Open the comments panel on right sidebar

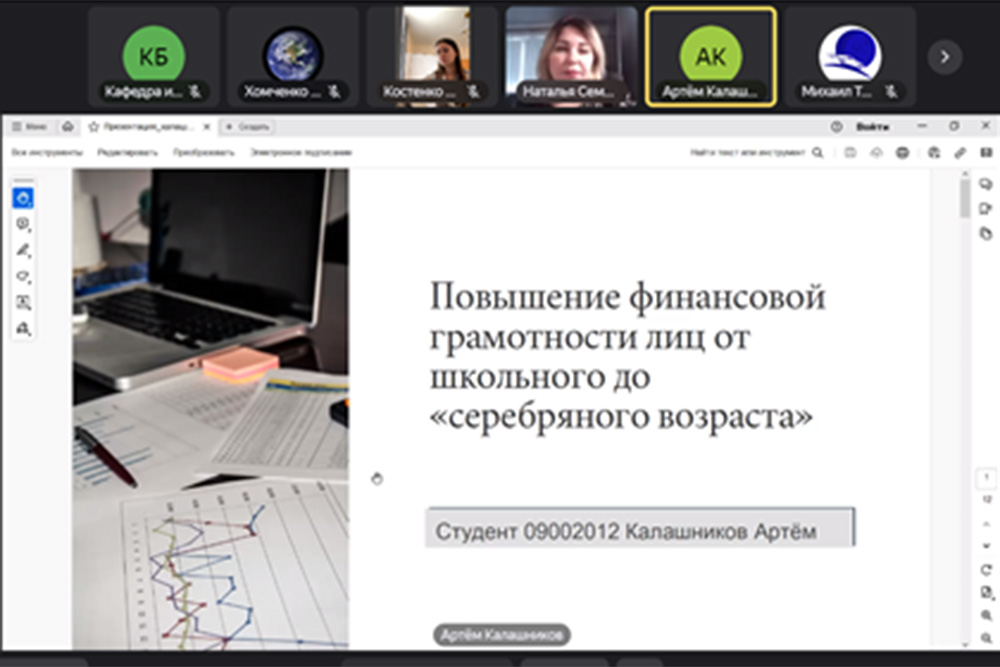(985, 184)
